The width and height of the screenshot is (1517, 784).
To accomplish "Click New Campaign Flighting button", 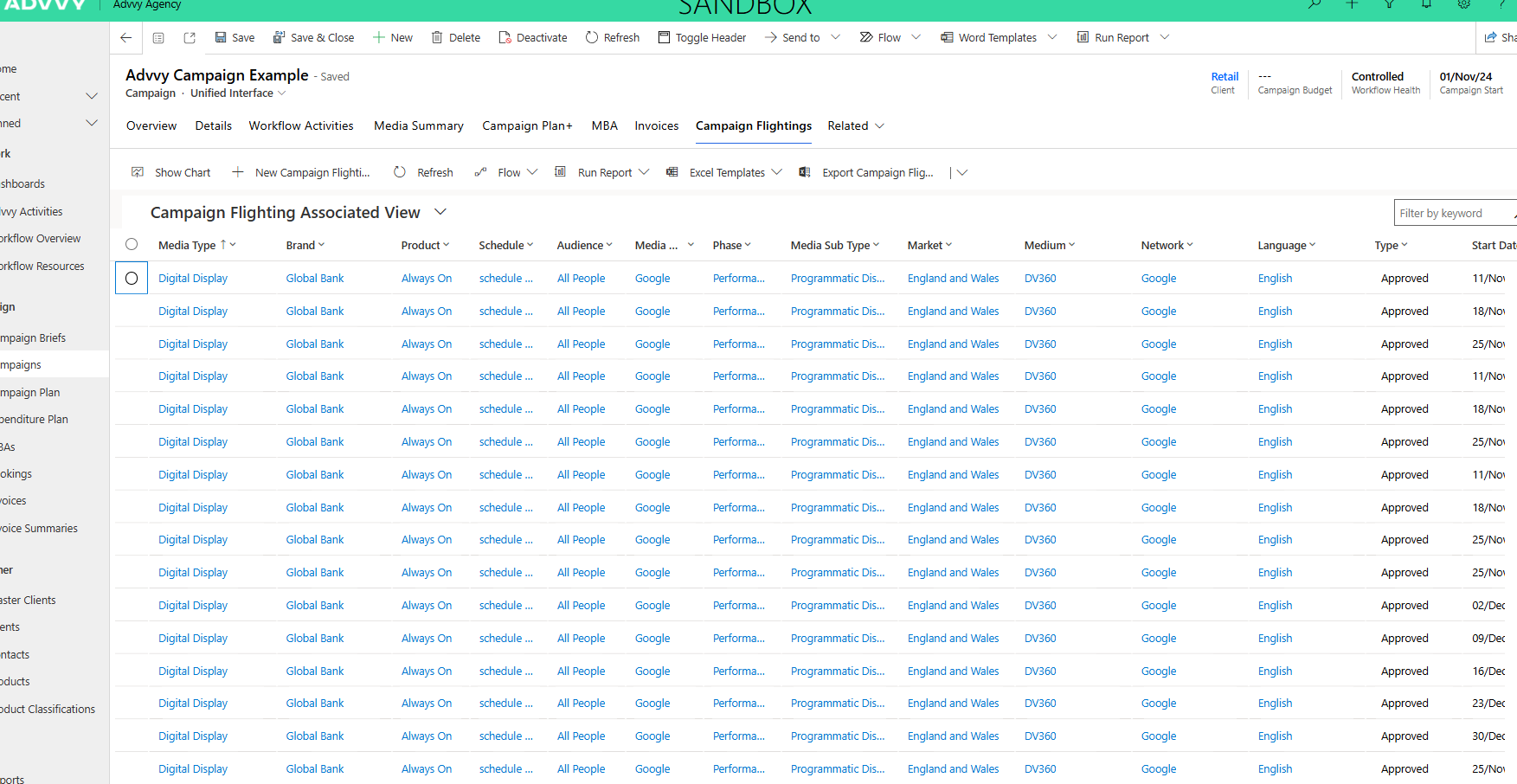I will [301, 172].
